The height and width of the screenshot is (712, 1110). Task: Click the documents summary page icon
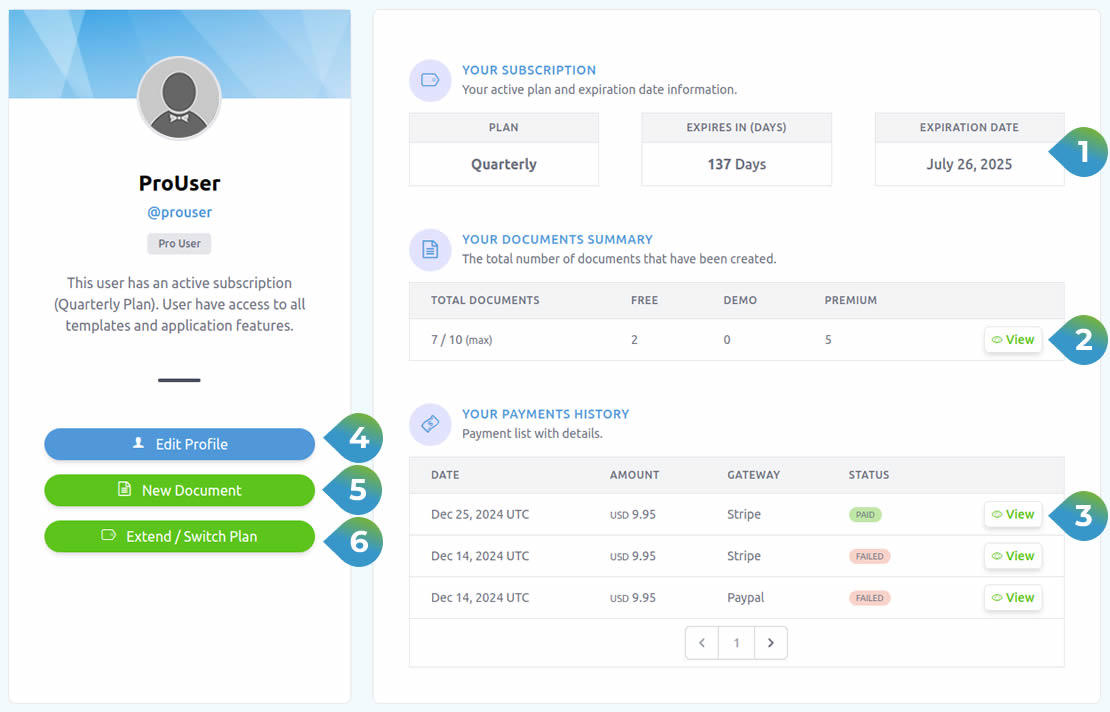[430, 249]
